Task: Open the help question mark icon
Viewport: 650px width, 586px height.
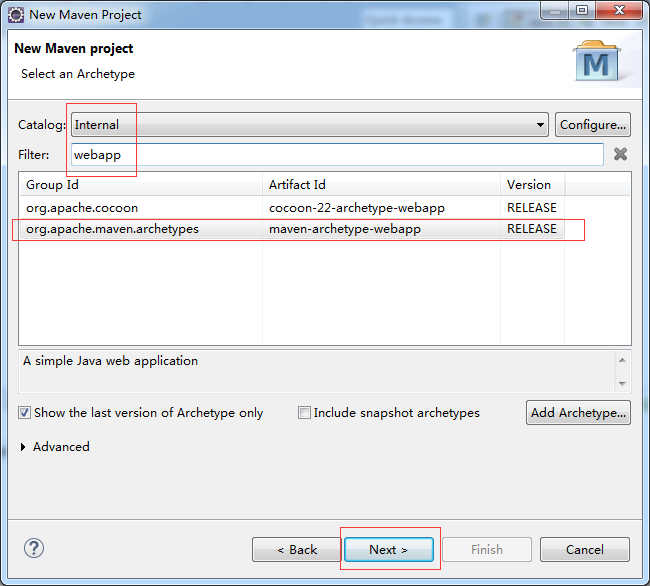Action: point(34,548)
